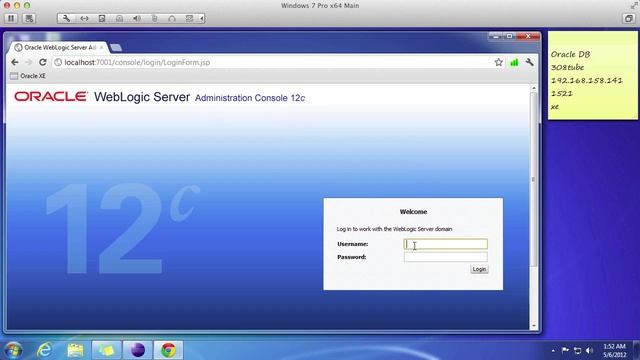Click the Chrome taskbar icon
The image size is (640, 360).
click(168, 350)
